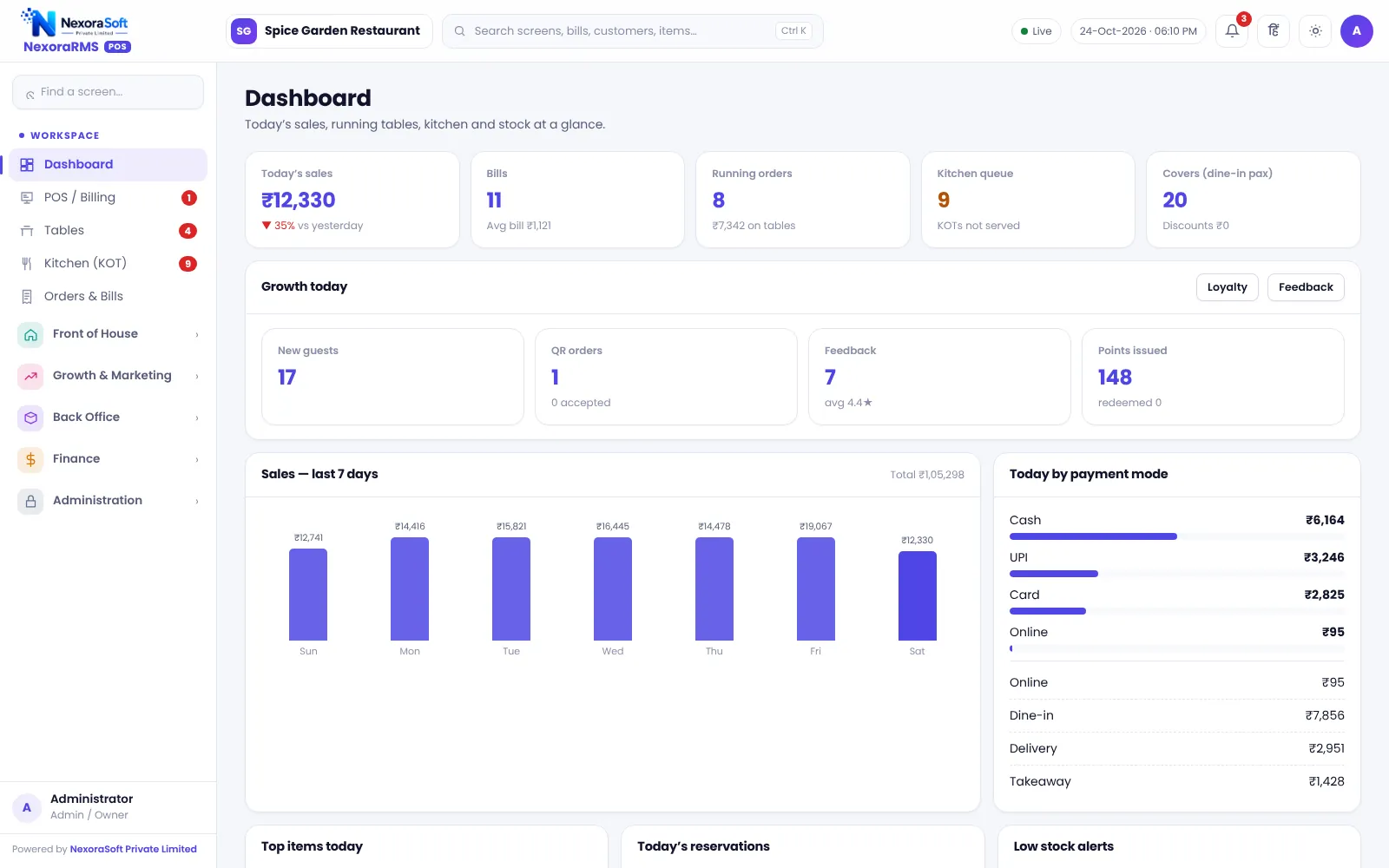Click the Live status pill
Screen dimensions: 1389x868
click(1036, 31)
